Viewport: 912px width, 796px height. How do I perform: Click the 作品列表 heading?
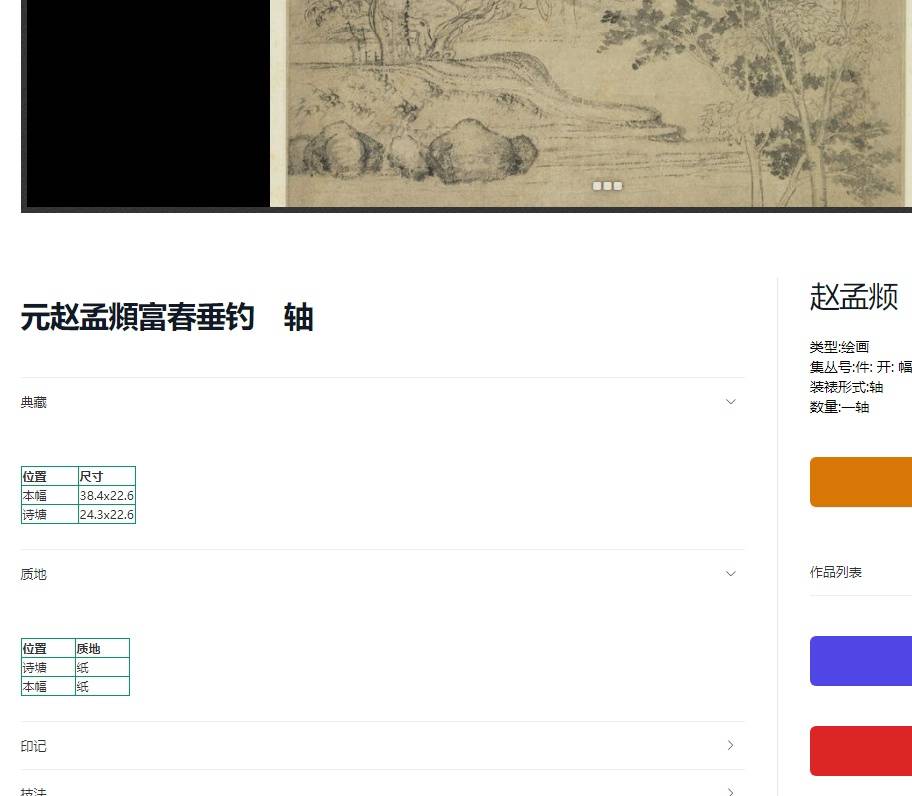(x=835, y=572)
